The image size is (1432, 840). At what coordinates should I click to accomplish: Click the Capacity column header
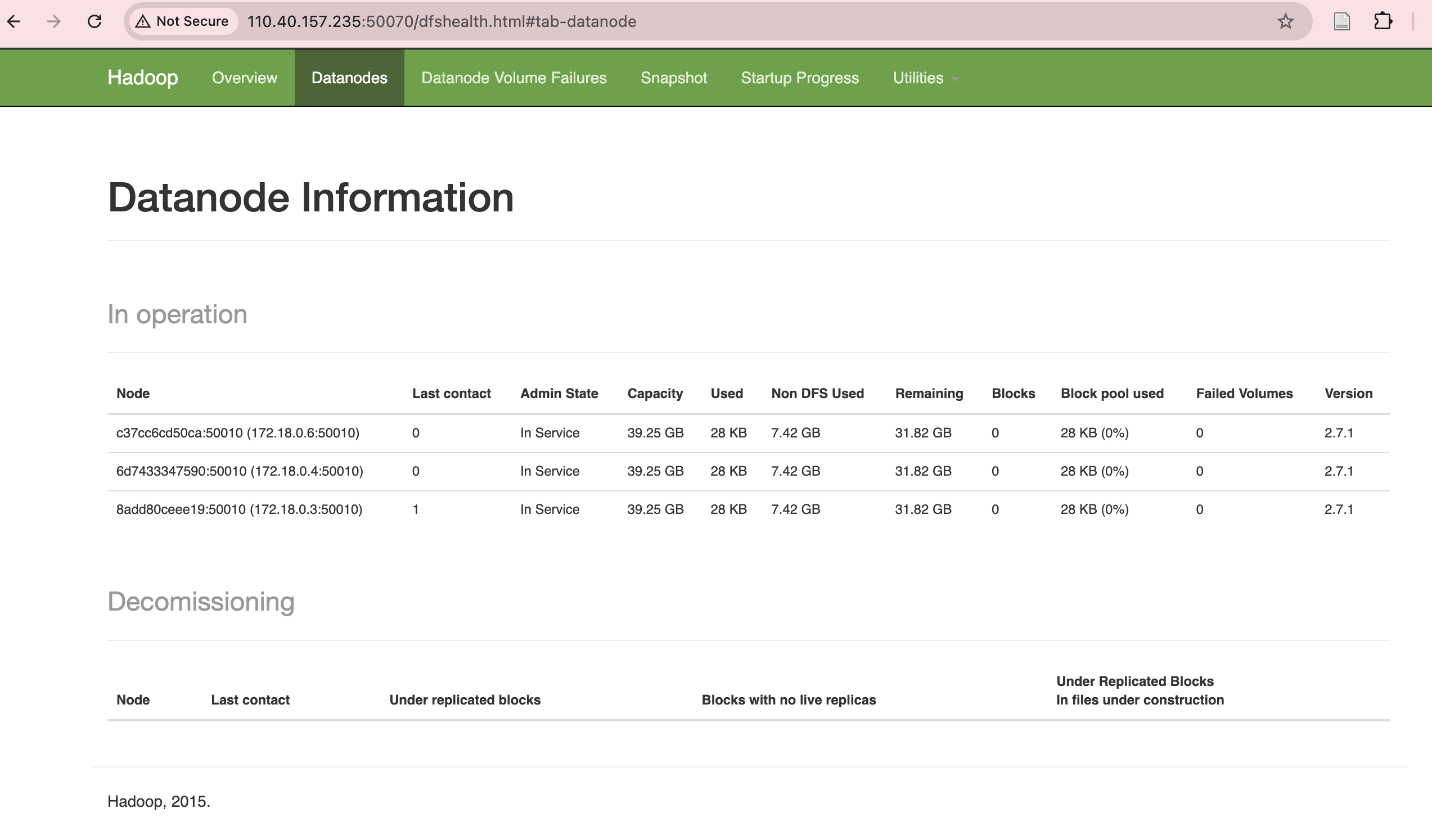655,394
